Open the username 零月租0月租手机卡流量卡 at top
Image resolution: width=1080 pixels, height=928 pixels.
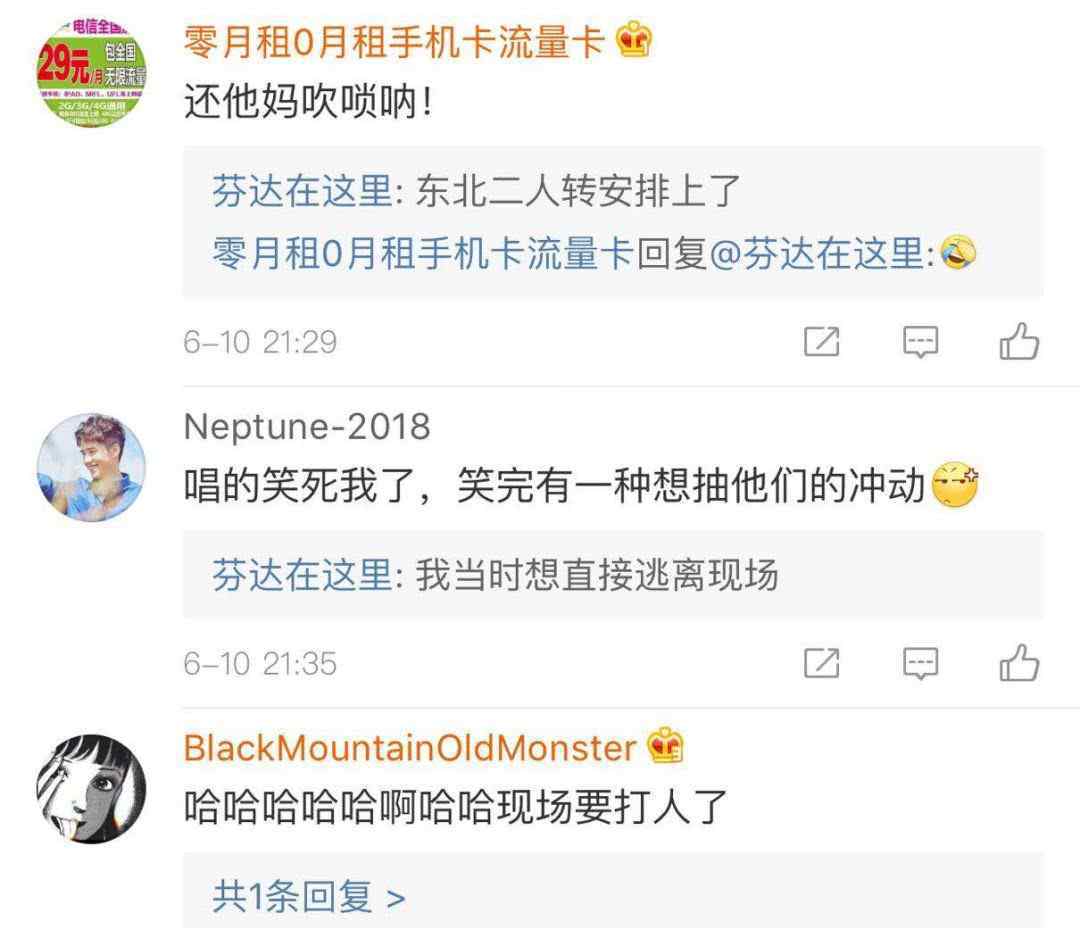pyautogui.click(x=394, y=41)
